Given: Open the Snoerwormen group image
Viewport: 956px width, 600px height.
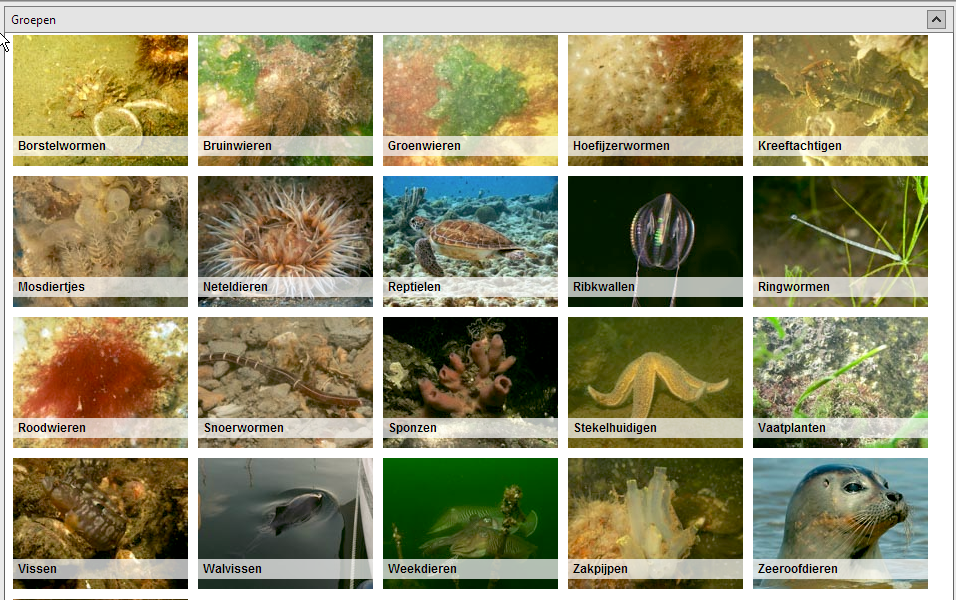Looking at the screenshot, I should pyautogui.click(x=285, y=382).
